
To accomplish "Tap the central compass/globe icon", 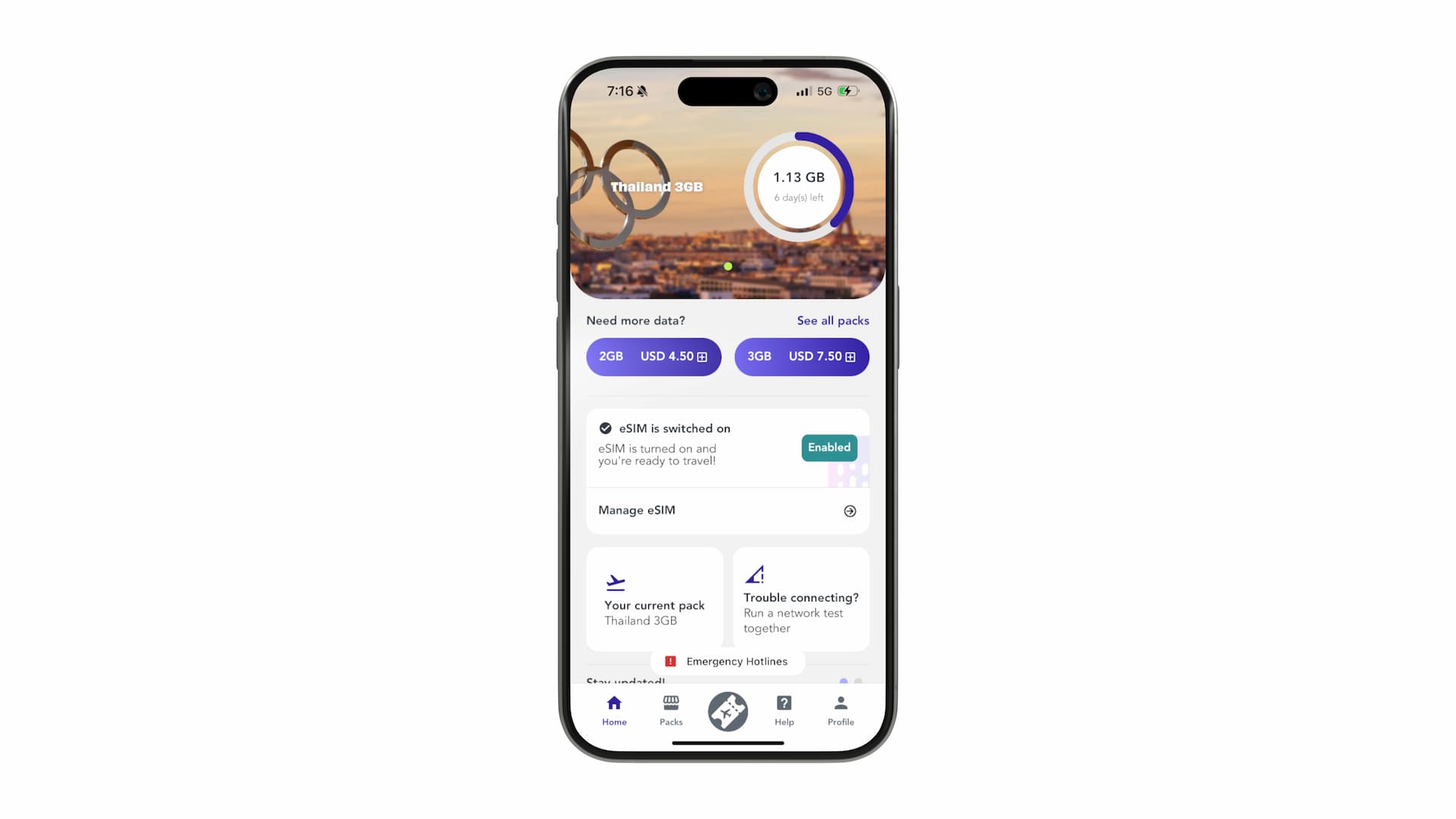I will [x=727, y=711].
